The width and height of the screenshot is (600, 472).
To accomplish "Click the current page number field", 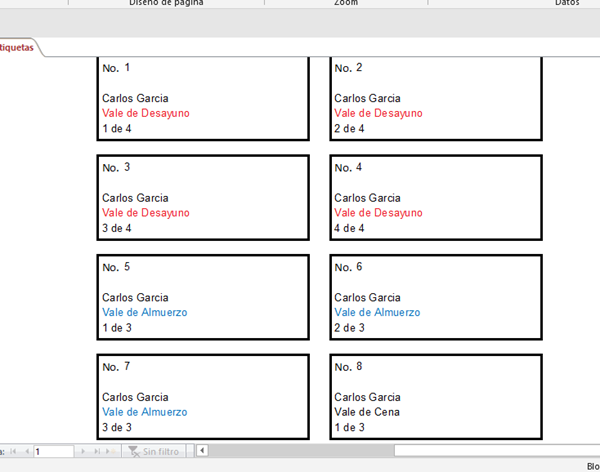I will 52,452.
